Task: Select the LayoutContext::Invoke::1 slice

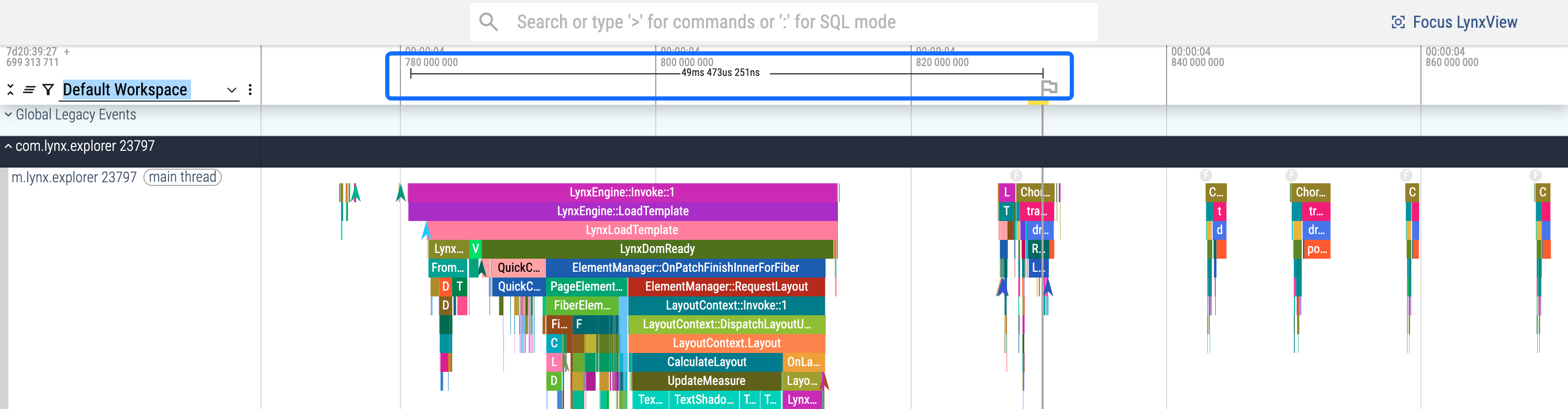Action: click(726, 305)
